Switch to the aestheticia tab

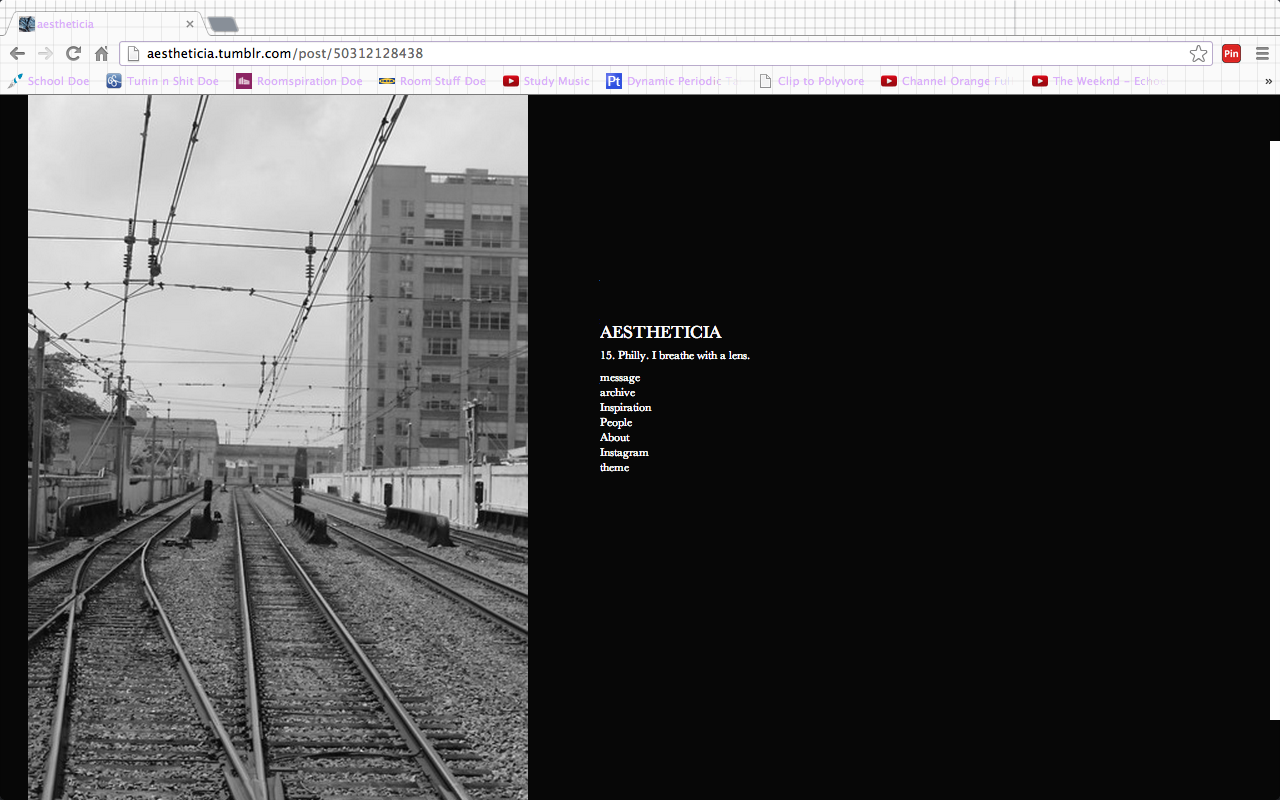point(100,24)
